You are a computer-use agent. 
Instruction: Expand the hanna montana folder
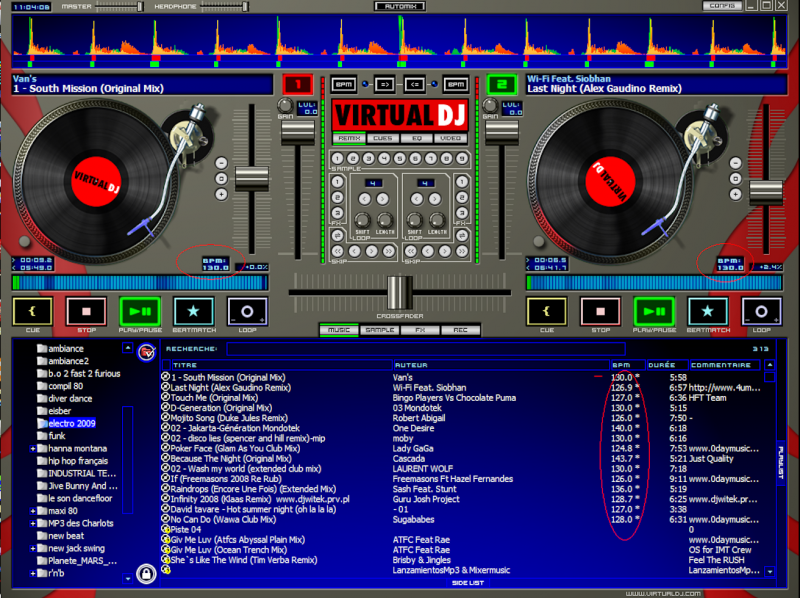[33, 449]
